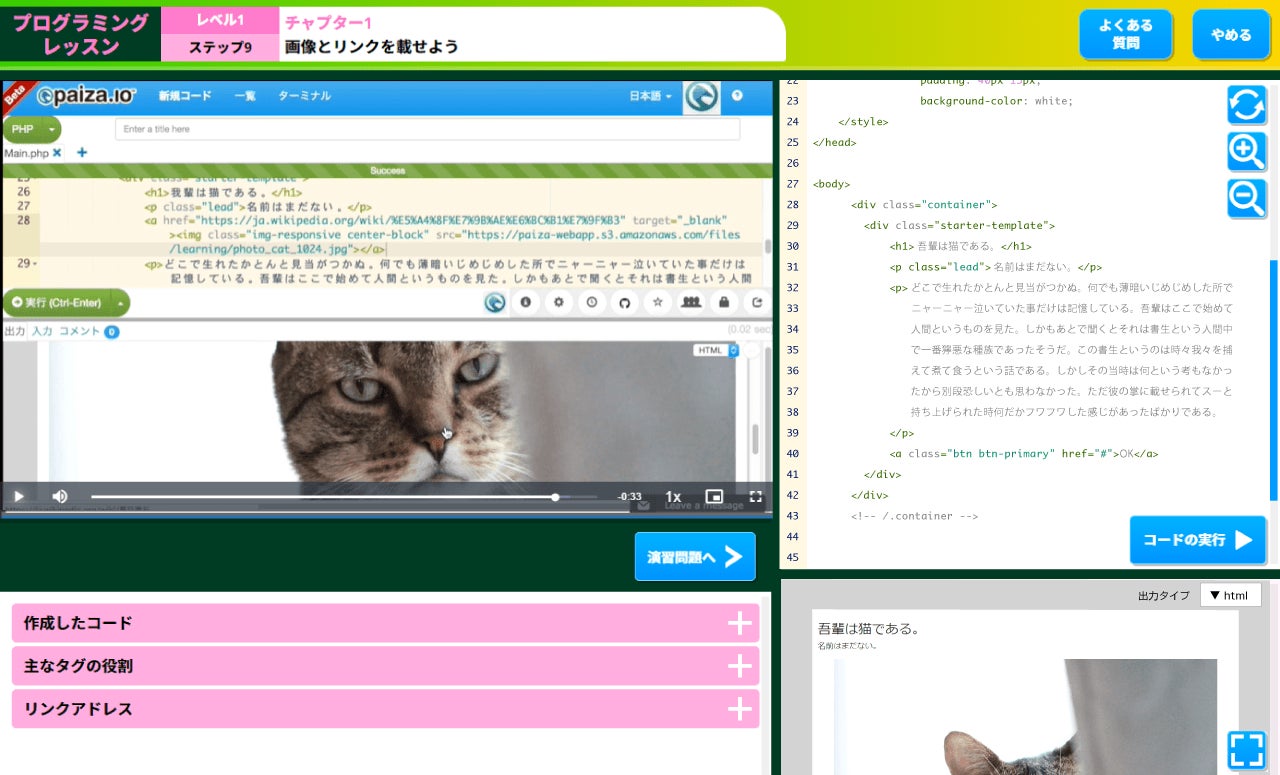1280x775 pixels.
Task: Open the paiza.io help question icon
Action: 738,96
